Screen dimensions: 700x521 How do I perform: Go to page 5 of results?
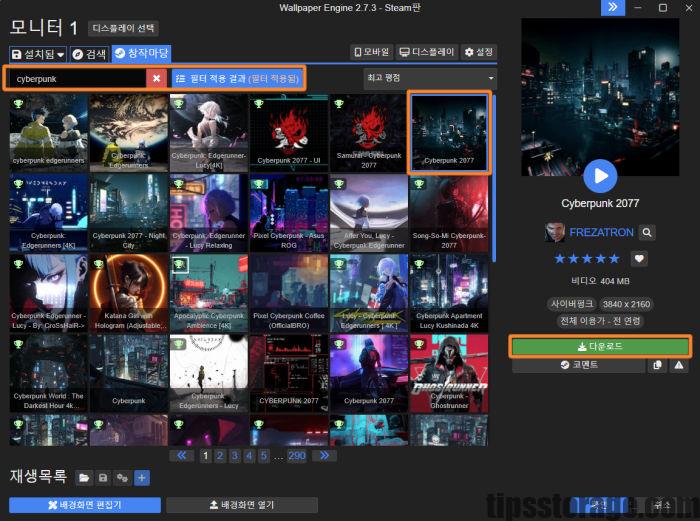click(x=264, y=455)
